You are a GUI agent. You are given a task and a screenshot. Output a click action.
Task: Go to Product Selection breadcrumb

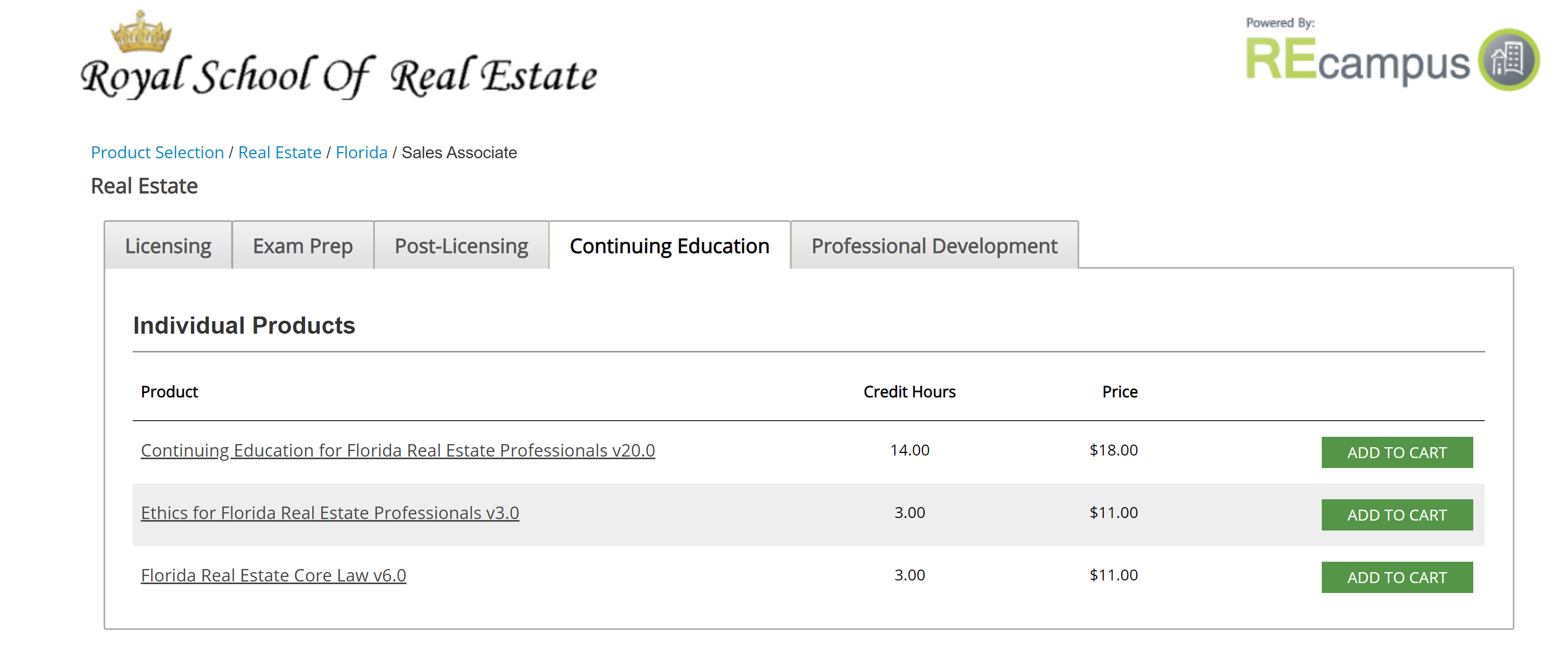coord(158,152)
